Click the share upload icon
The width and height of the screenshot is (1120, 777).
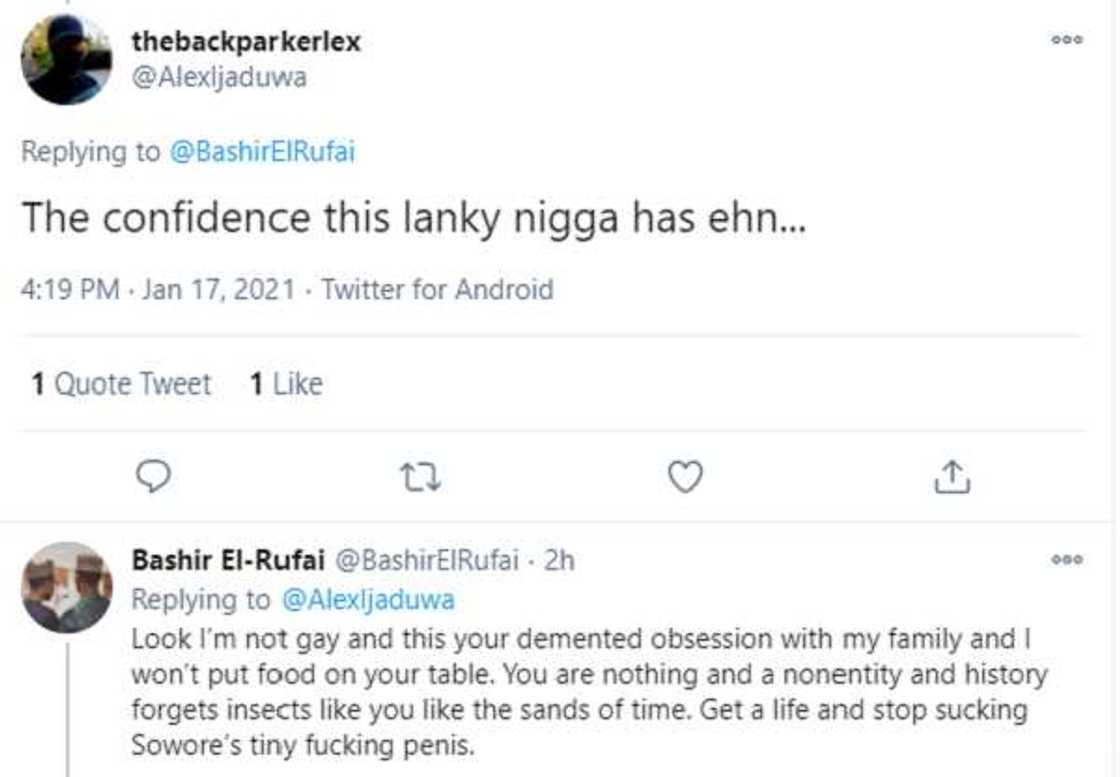(951, 477)
